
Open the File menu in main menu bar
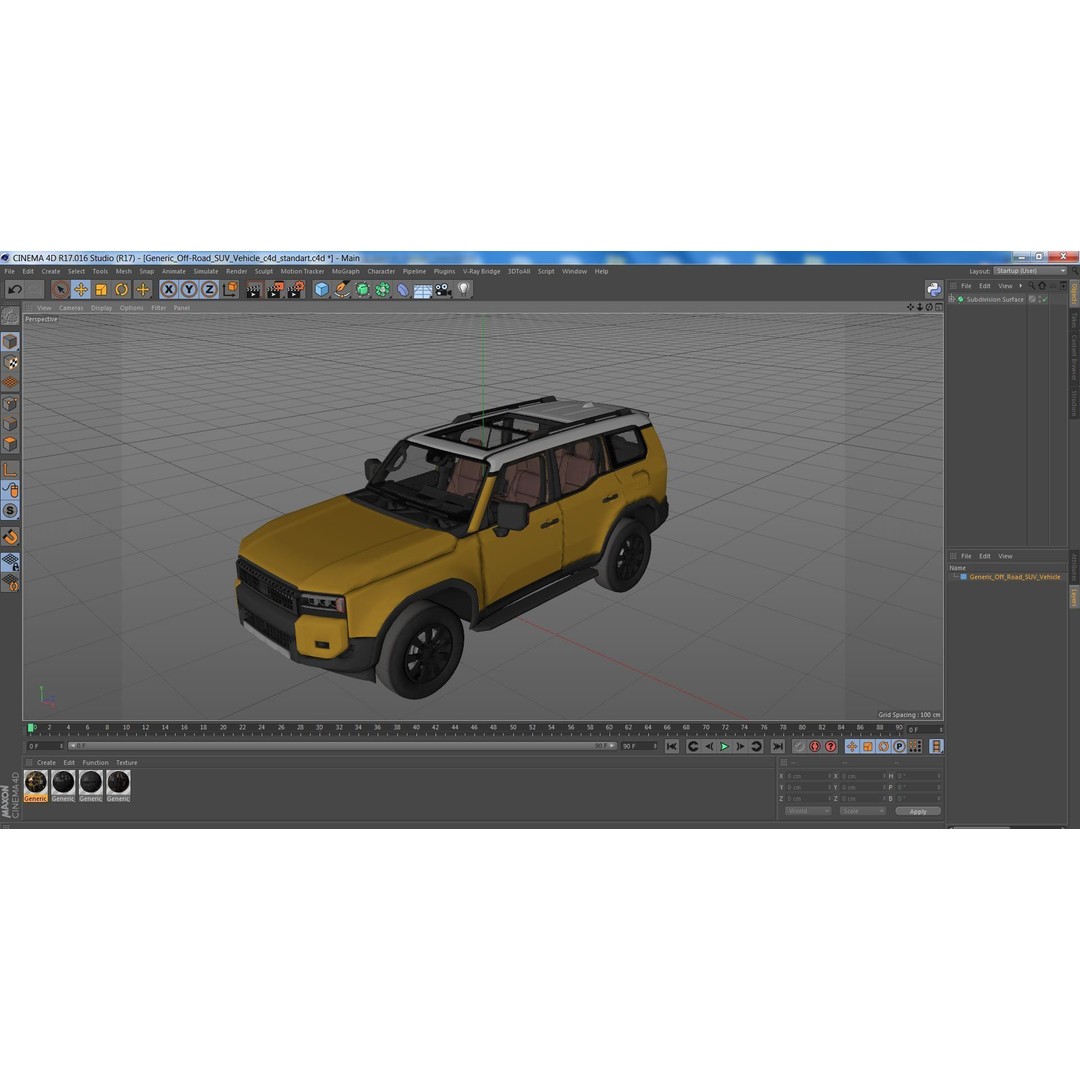[x=10, y=271]
